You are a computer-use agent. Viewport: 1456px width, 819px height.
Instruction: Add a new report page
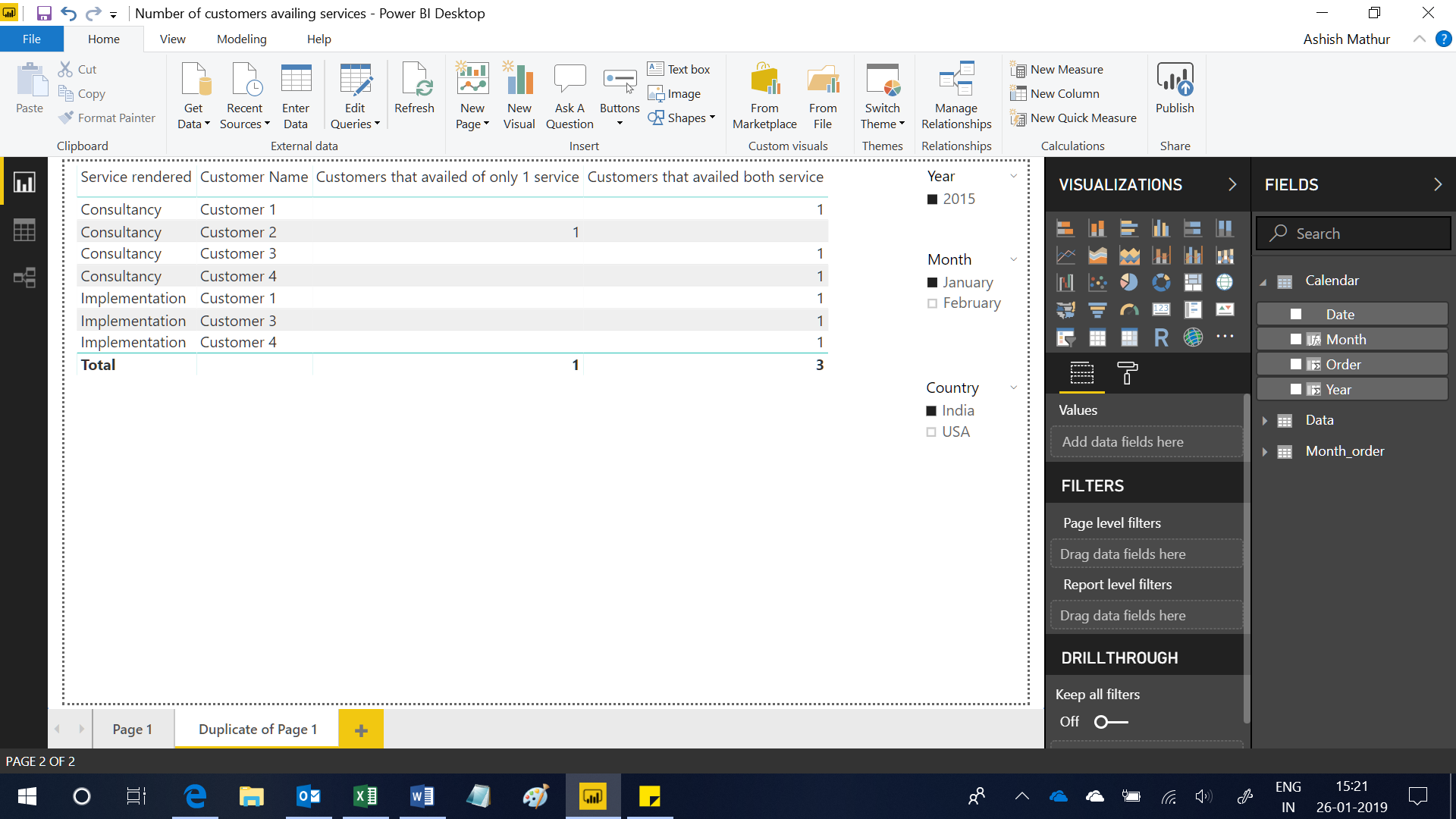361,730
